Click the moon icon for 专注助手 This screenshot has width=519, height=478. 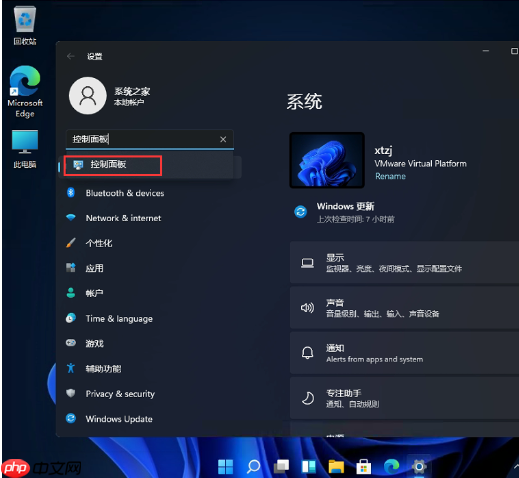coord(307,398)
